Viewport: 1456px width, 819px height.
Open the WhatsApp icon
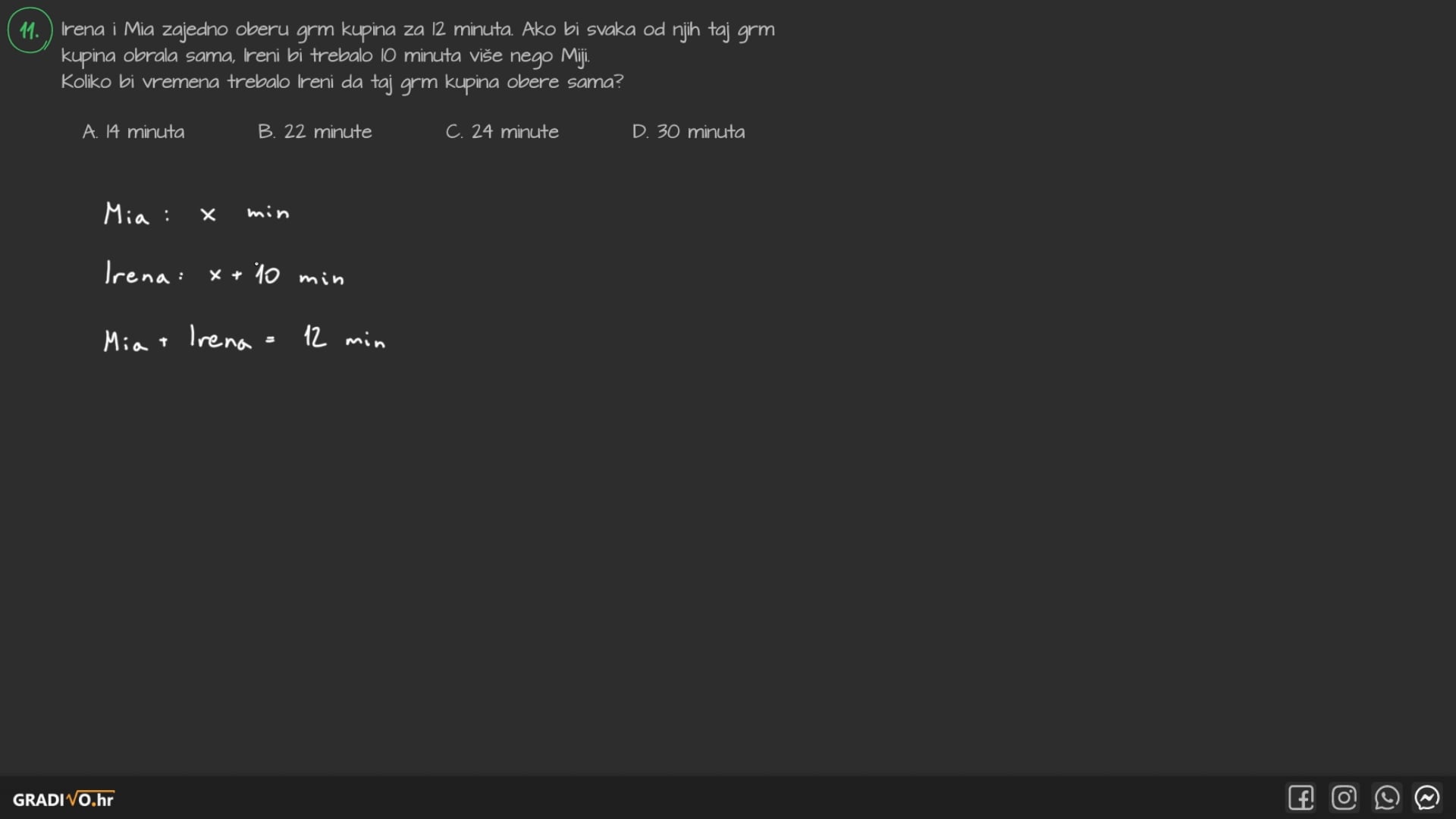click(1386, 798)
